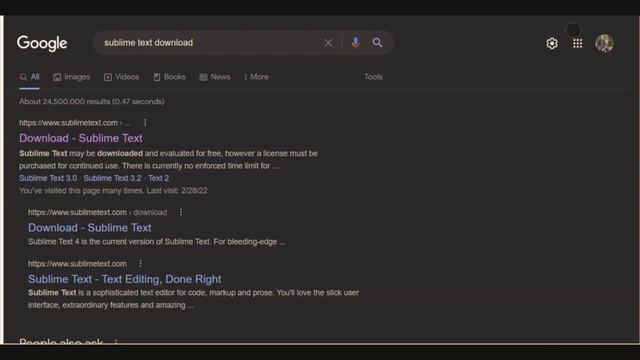The height and width of the screenshot is (360, 640).
Task: Open the Sublime Text 3.2 sitelink
Action: pos(112,178)
